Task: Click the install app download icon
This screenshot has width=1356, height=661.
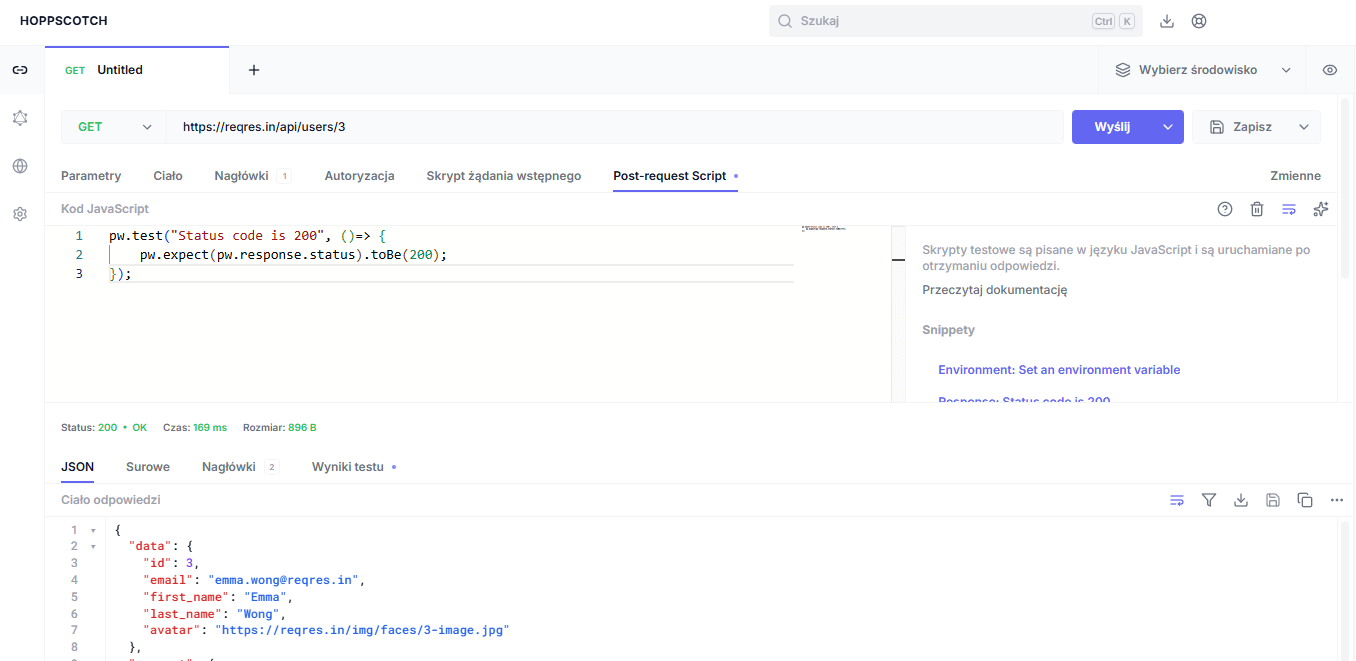Action: pos(1167,21)
